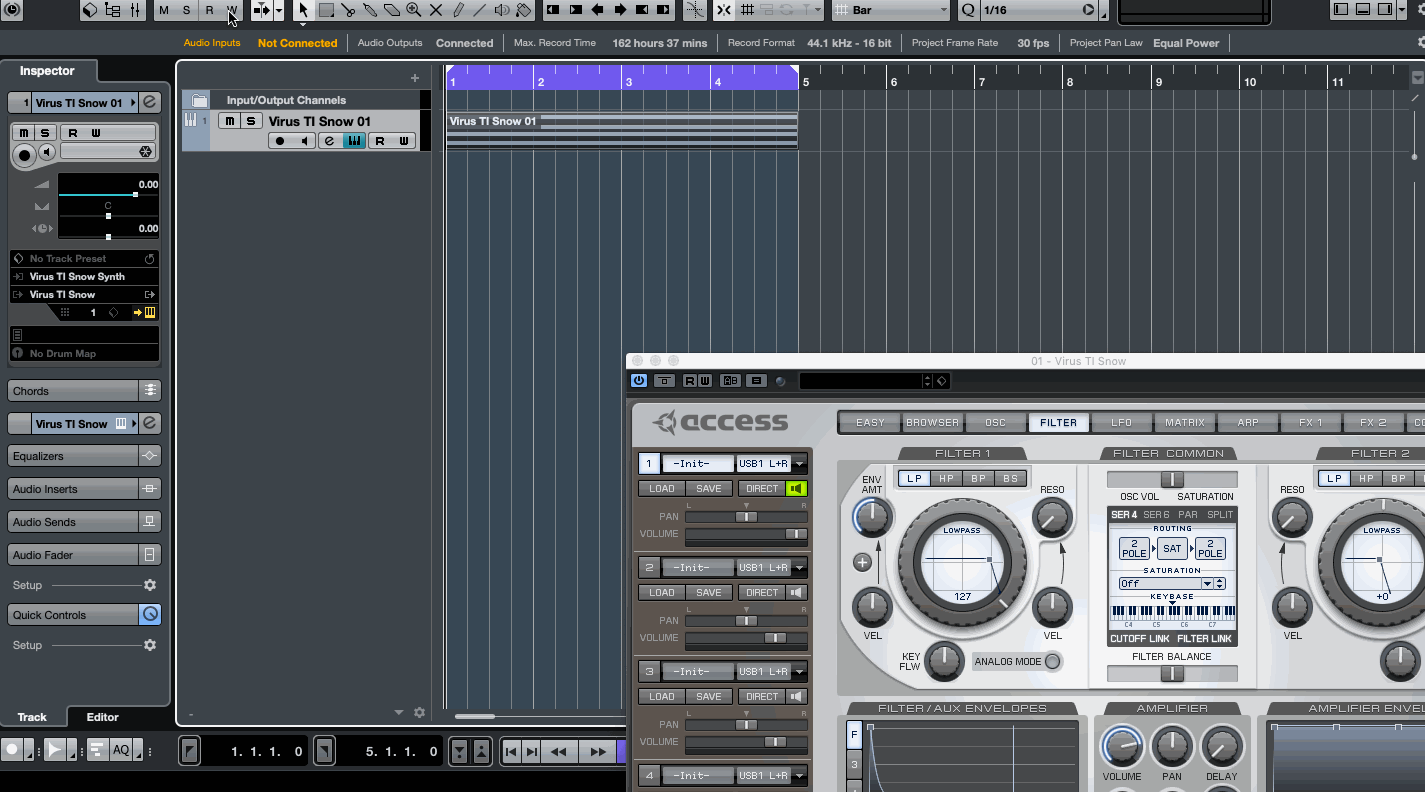This screenshot has height=792, width=1425.
Task: Open the Bar grid type dropdown
Action: pyautogui.click(x=890, y=11)
